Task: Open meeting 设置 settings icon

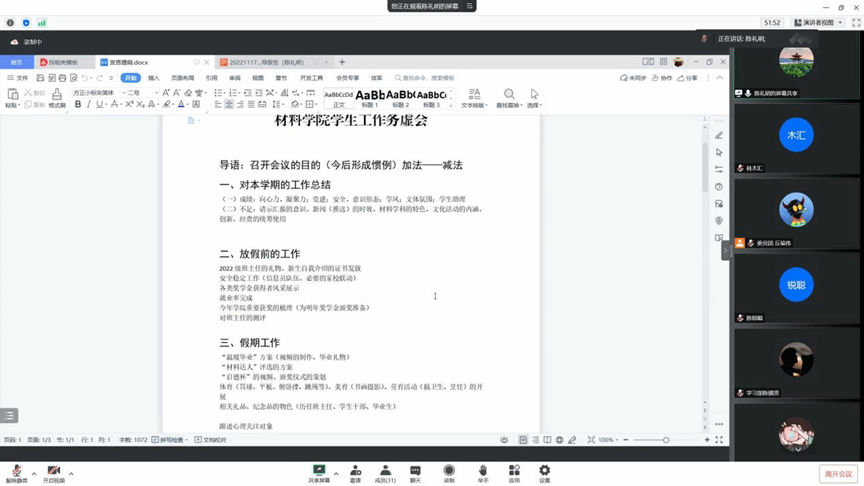Action: click(x=544, y=470)
